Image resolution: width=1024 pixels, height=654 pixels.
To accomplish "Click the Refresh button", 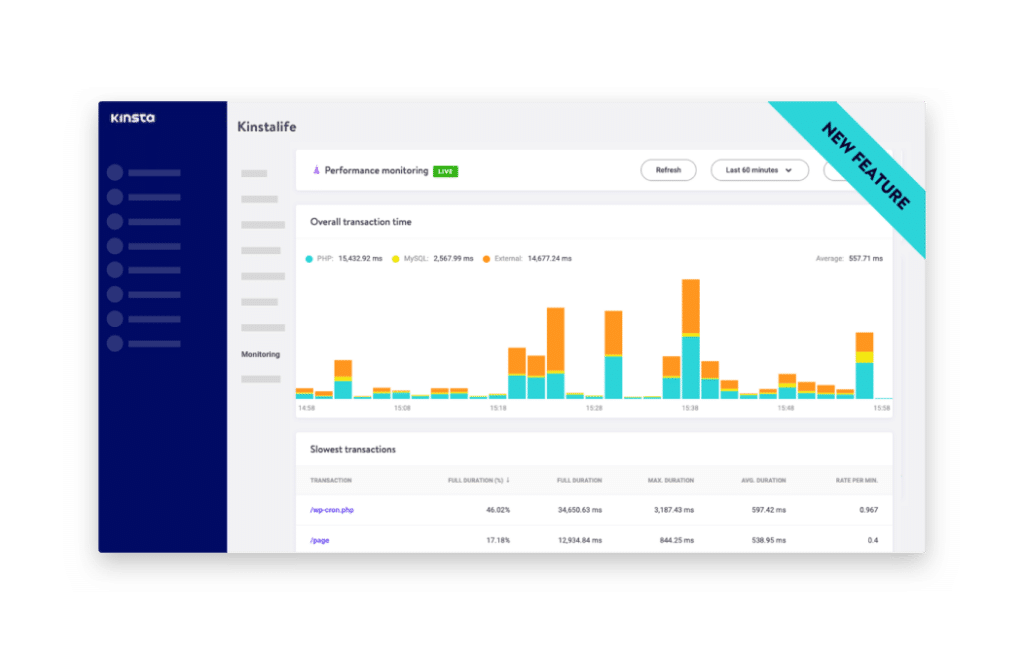I will point(668,169).
